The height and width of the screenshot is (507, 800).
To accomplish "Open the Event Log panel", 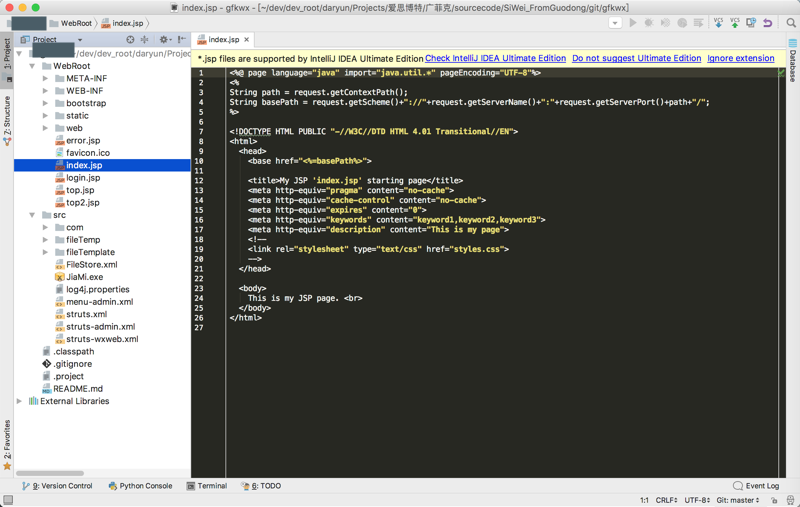I will tap(756, 486).
